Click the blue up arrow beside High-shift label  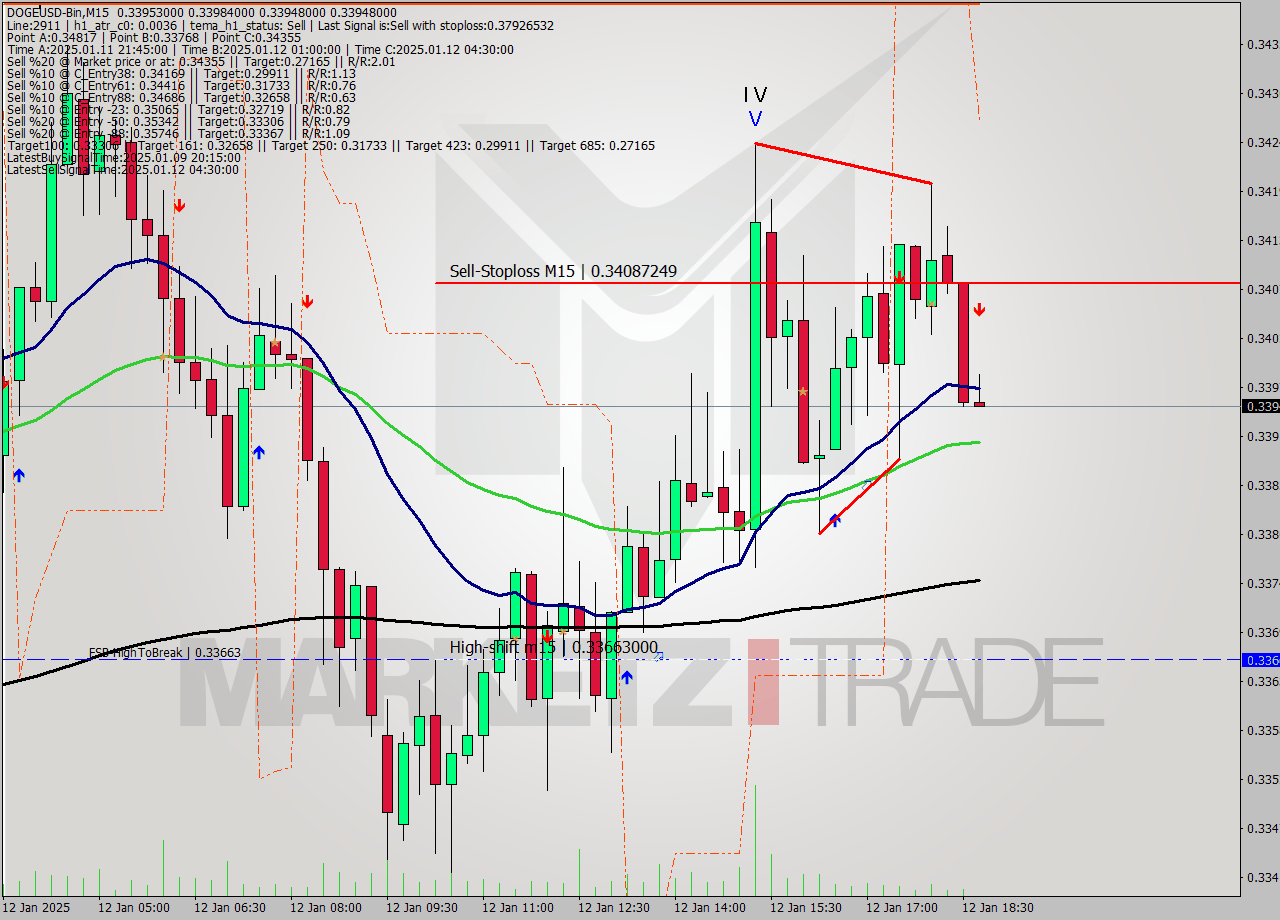(x=626, y=677)
